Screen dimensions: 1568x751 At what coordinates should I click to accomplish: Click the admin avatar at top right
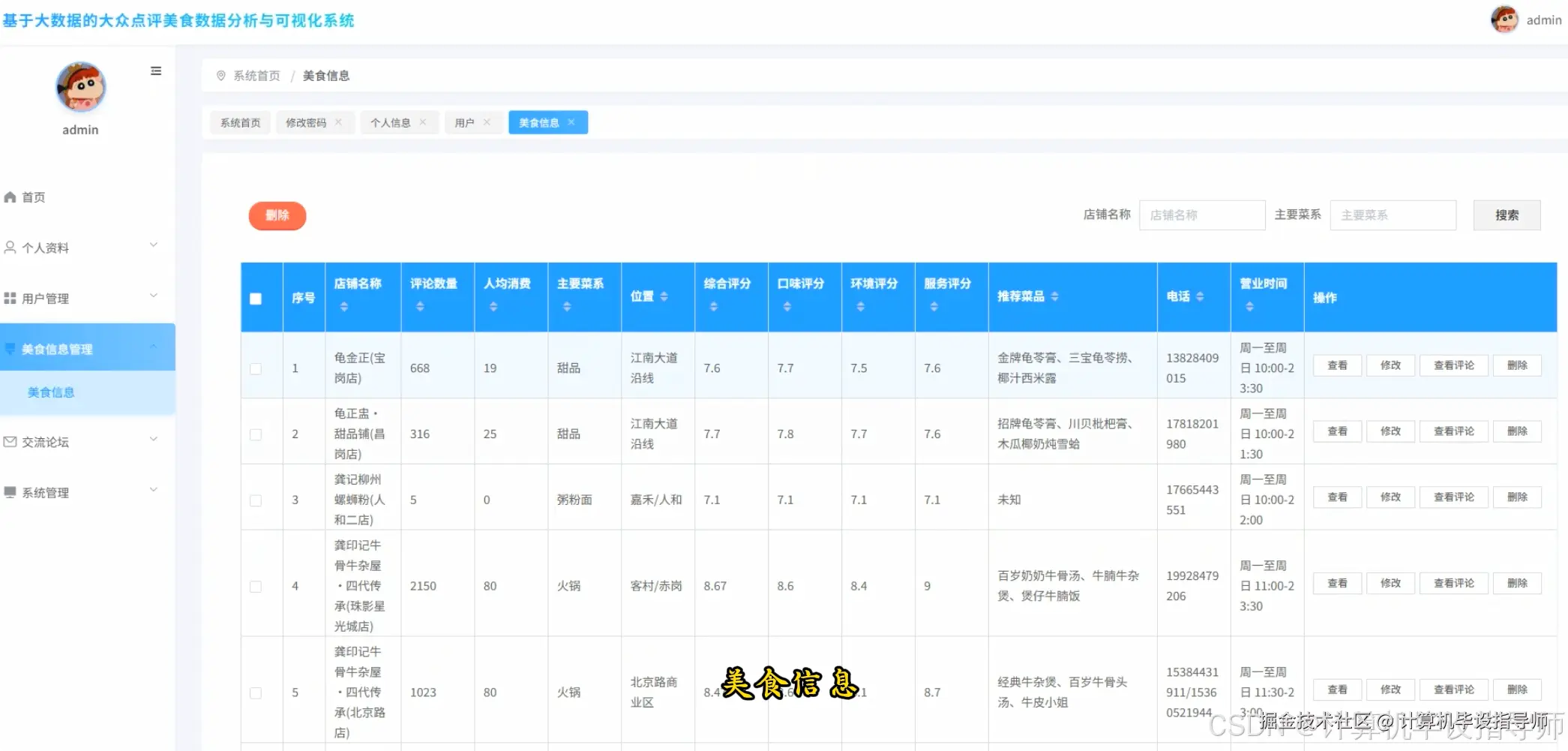click(1505, 19)
